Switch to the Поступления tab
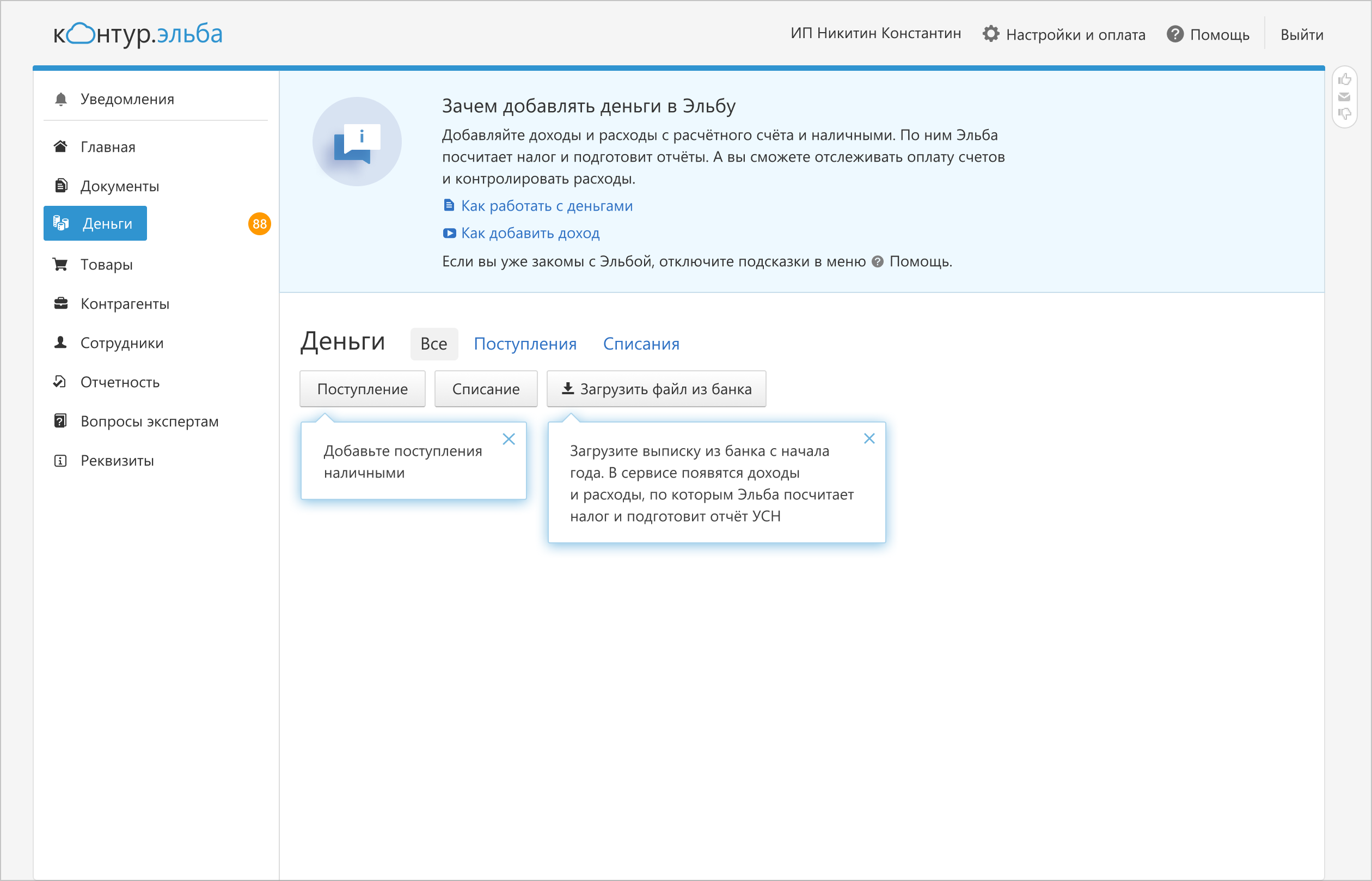 525,344
